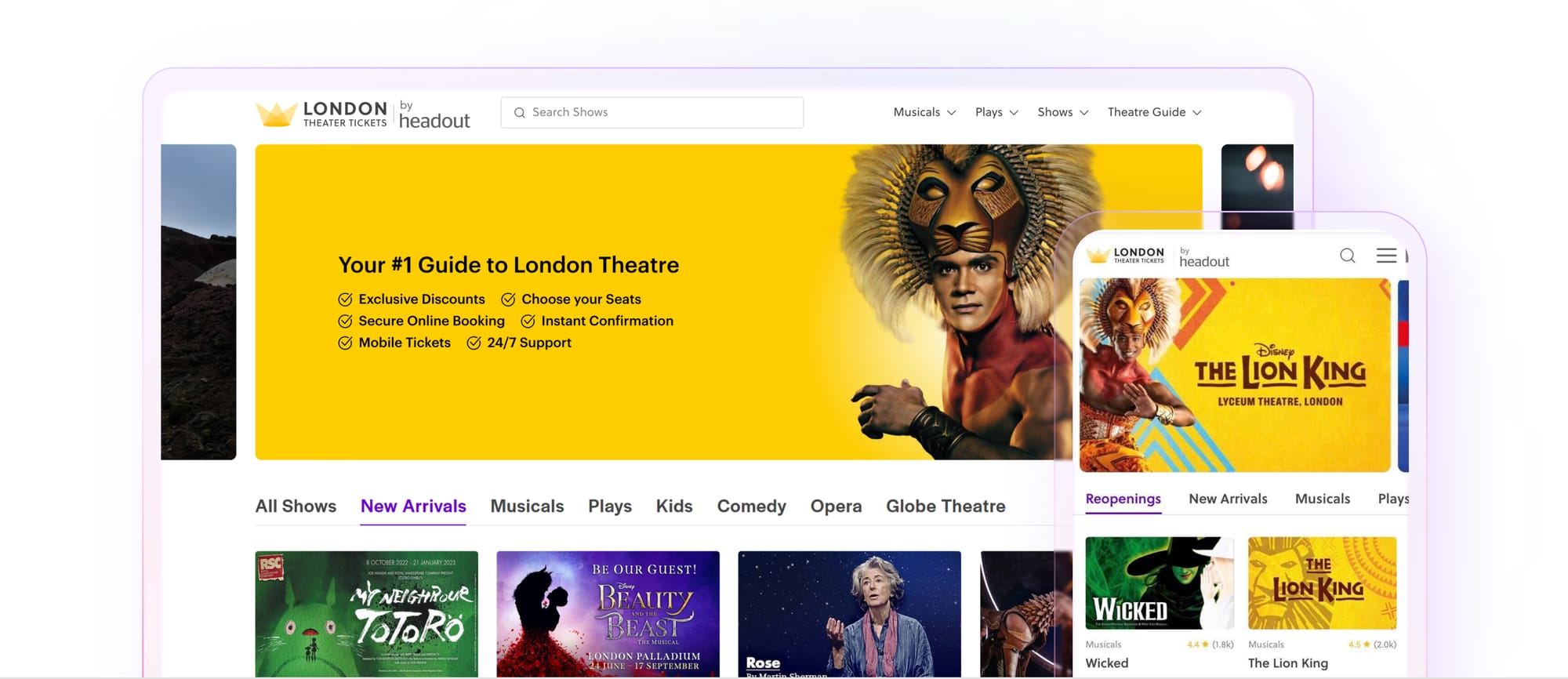This screenshot has width=1568, height=679.
Task: Open Lion King thumbnail in mobile list
Action: point(1322,583)
